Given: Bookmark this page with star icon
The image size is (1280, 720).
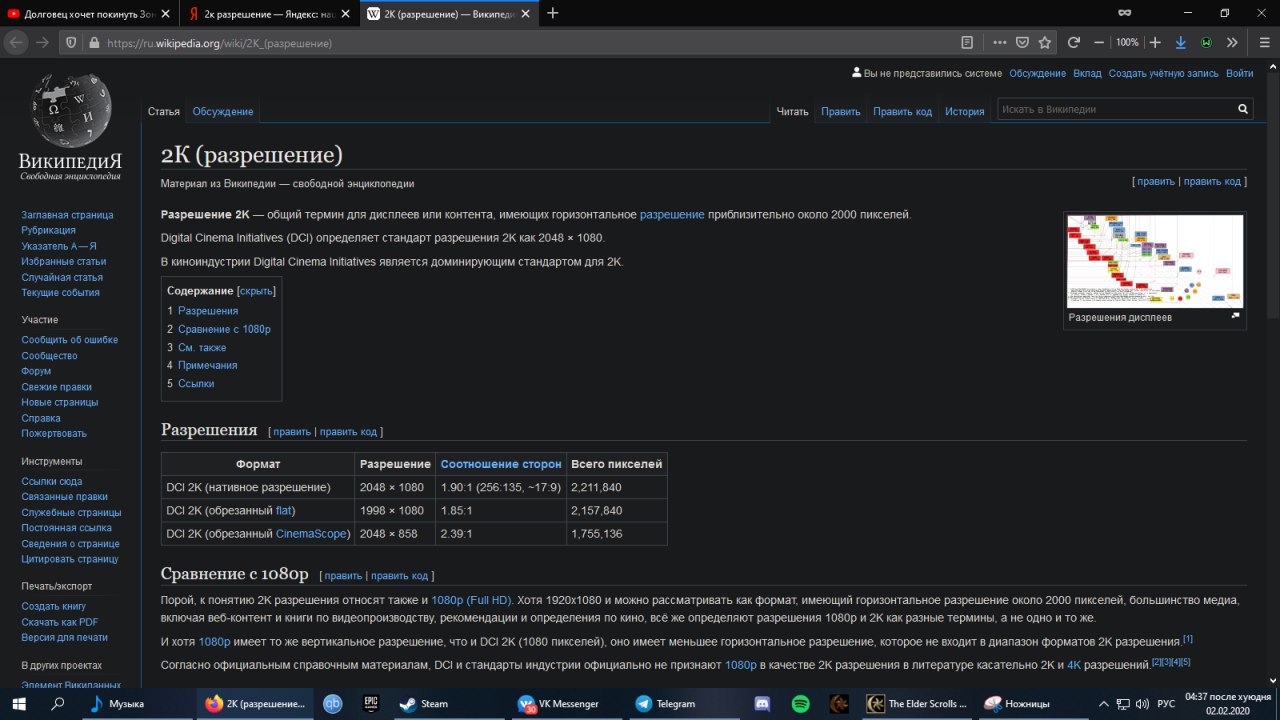Looking at the screenshot, I should coord(1045,43).
